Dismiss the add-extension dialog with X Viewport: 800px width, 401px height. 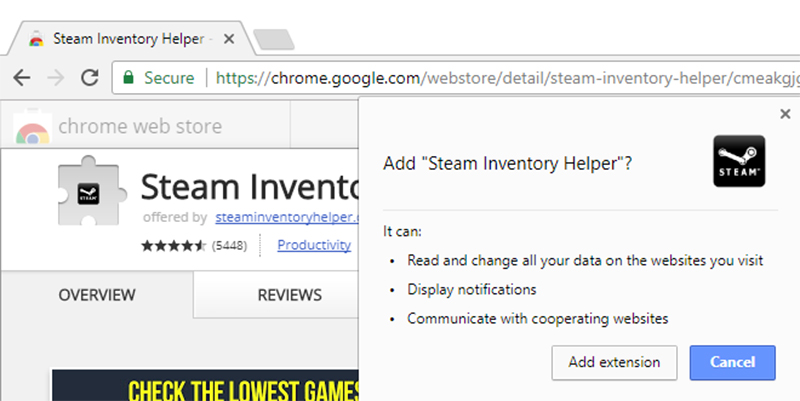pos(784,114)
